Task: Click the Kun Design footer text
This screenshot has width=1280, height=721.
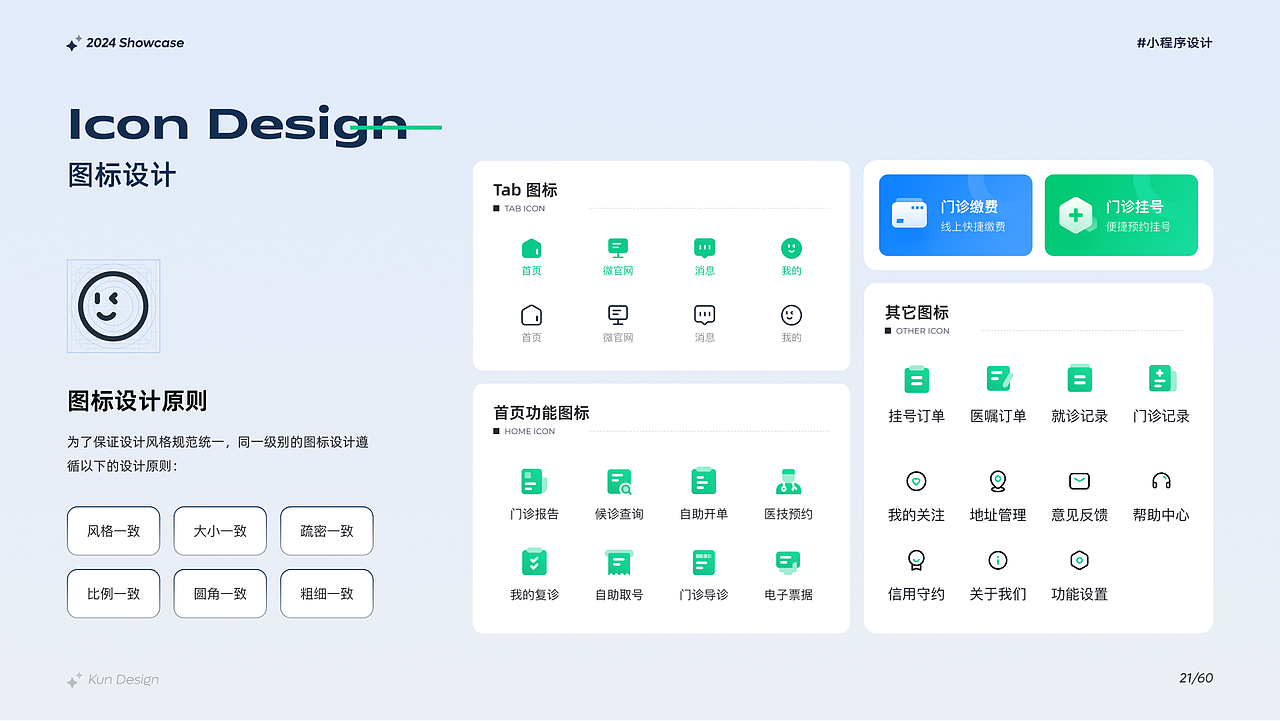Action: pyautogui.click(x=123, y=680)
